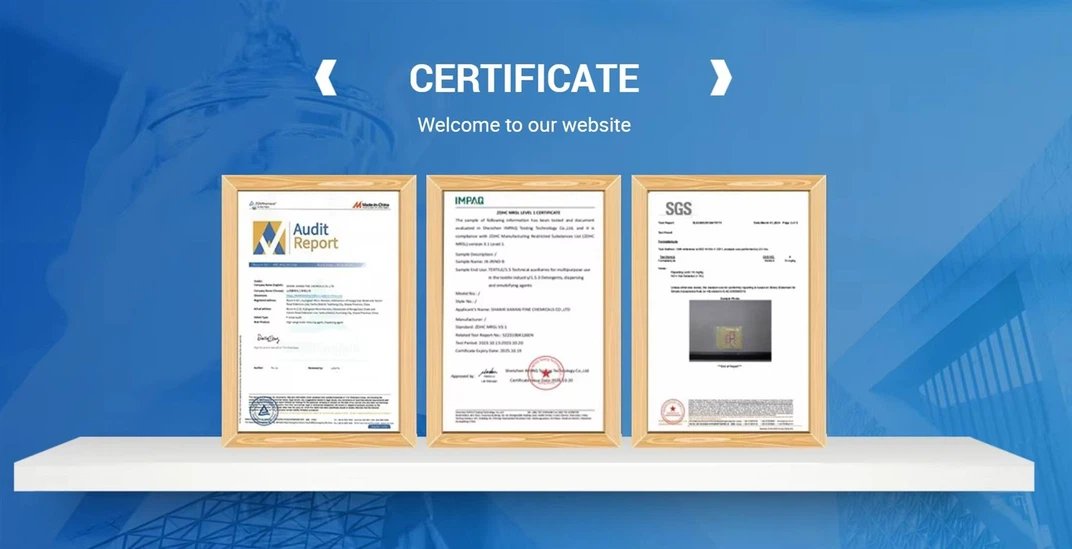
Task: Click the sample photo in the SGS report
Action: (729, 331)
